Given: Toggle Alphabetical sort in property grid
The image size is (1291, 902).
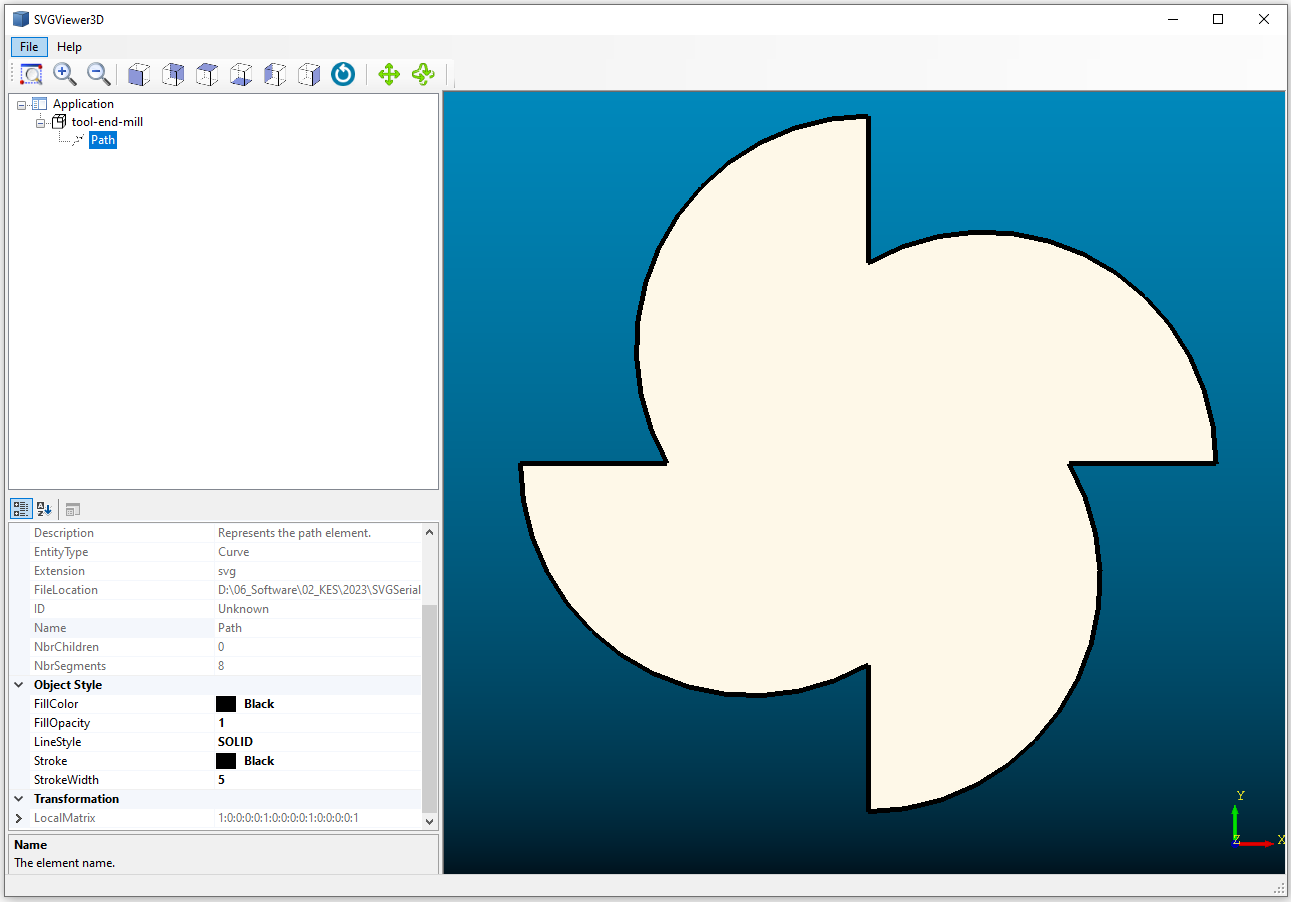Looking at the screenshot, I should (x=44, y=509).
